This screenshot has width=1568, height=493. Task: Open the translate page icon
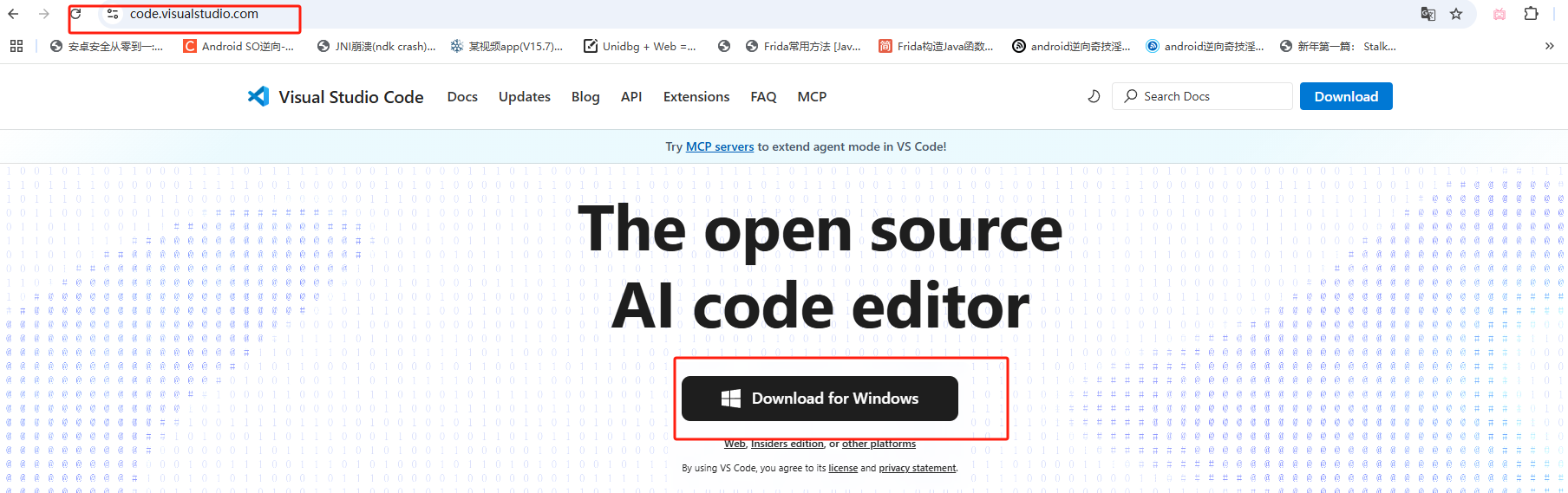click(x=1428, y=14)
